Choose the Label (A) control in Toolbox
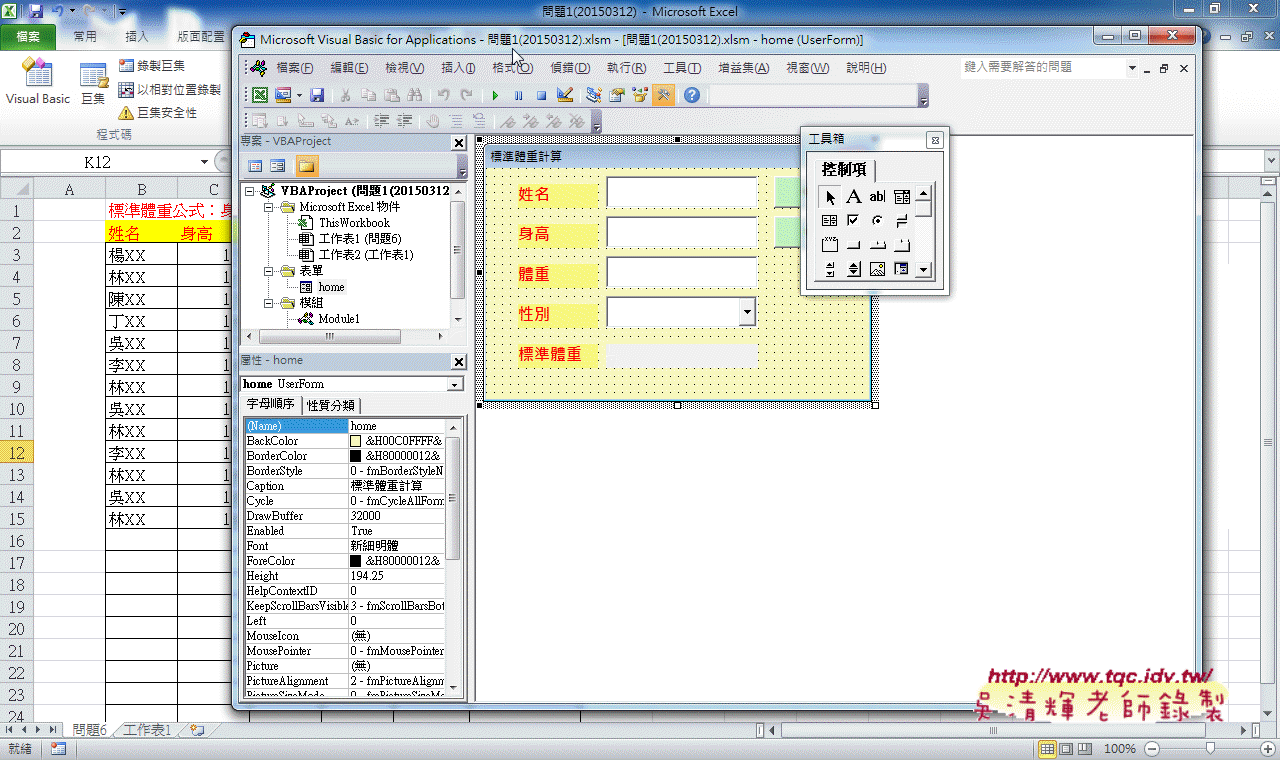Image resolution: width=1280 pixels, height=760 pixels. pos(853,197)
